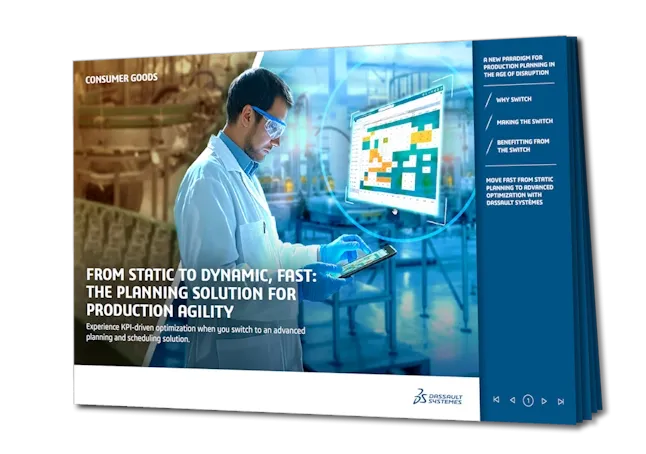Jump to the last page icon
The height and width of the screenshot is (454, 646).
pyautogui.click(x=561, y=401)
